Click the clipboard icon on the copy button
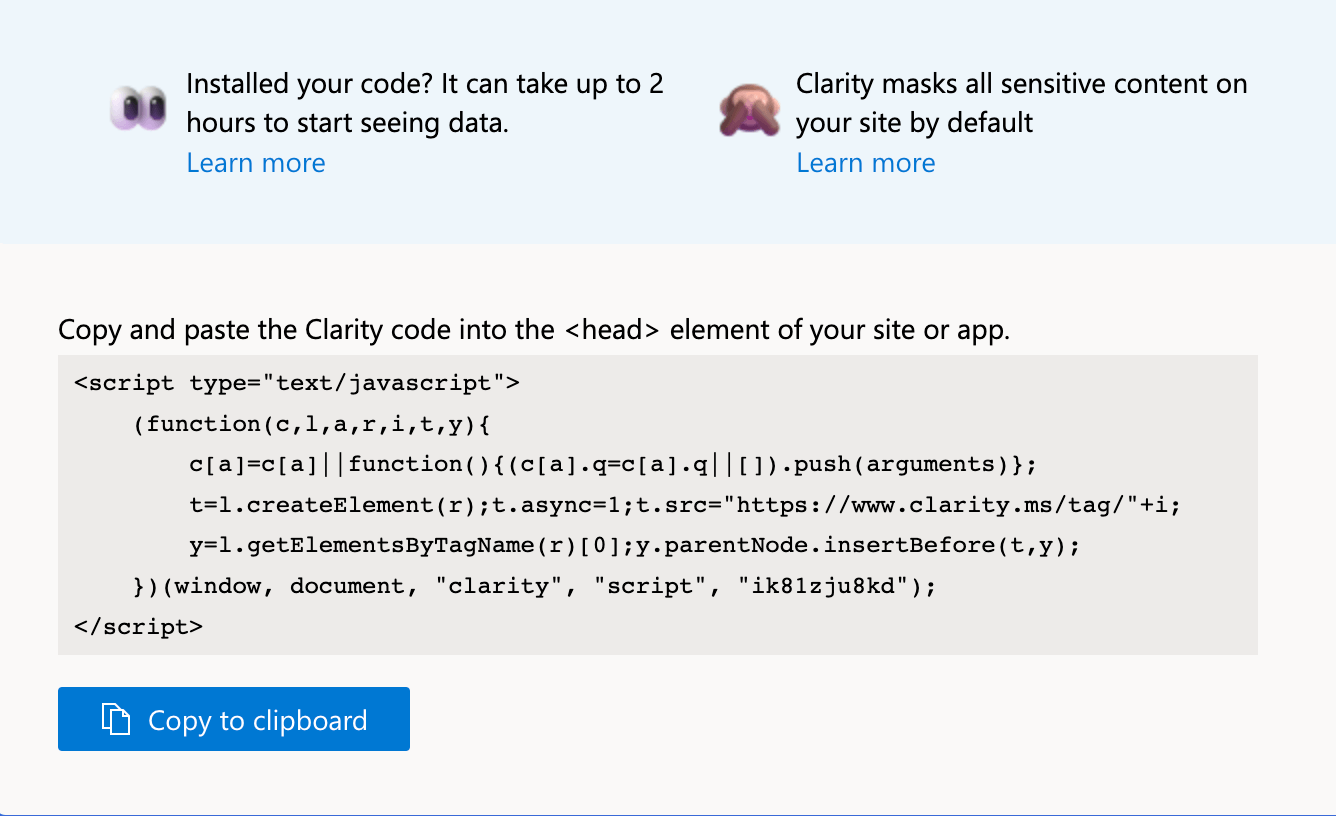Image resolution: width=1336 pixels, height=816 pixels. (x=115, y=718)
